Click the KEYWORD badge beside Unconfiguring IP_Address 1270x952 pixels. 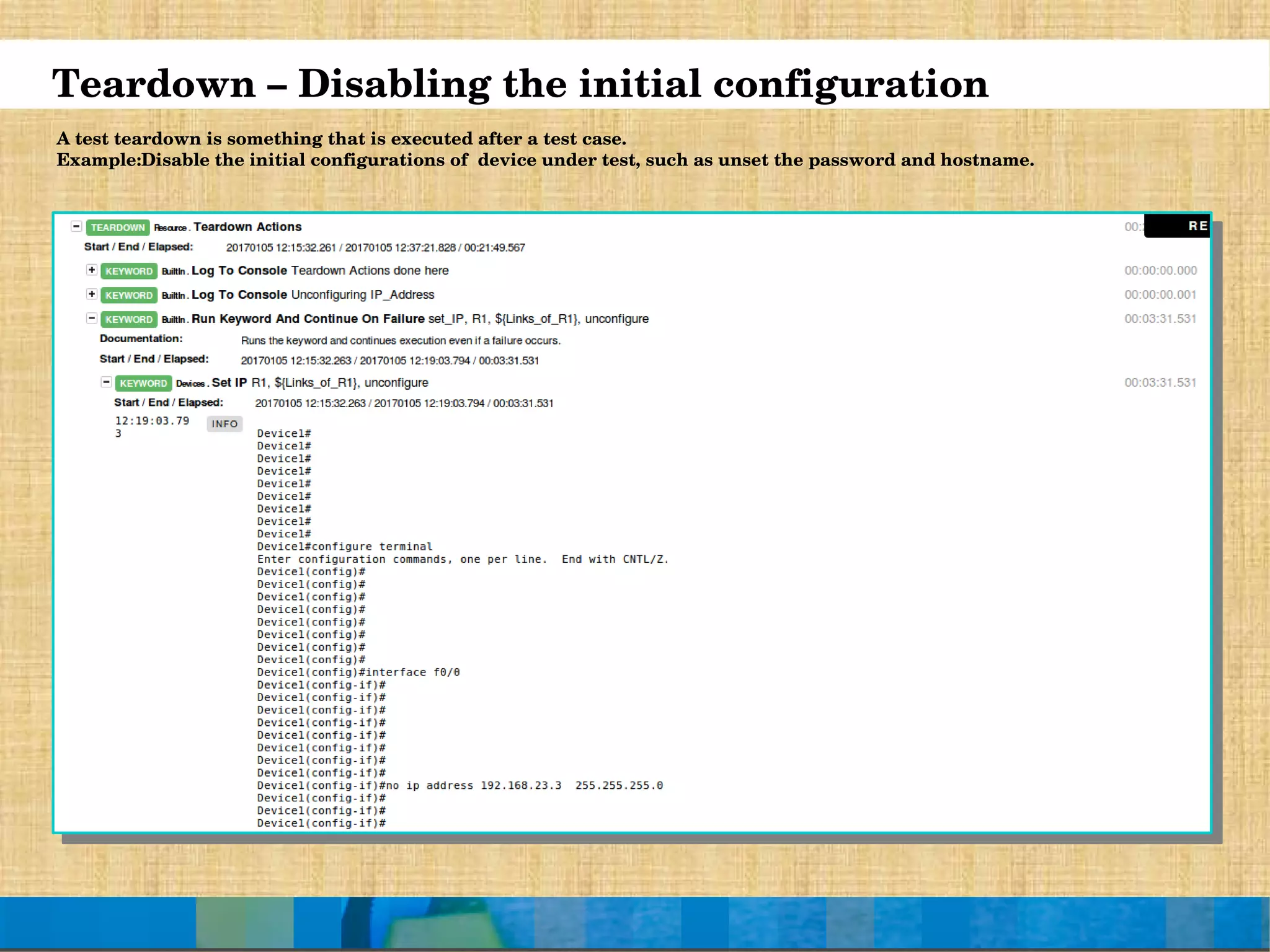click(129, 295)
